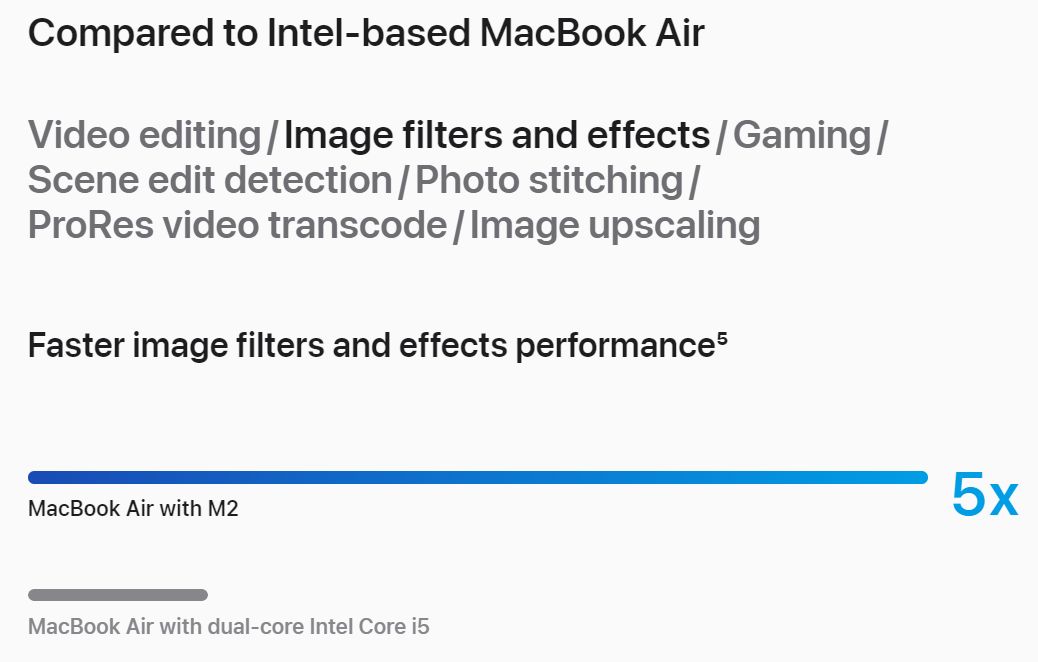The width and height of the screenshot is (1038, 662).
Task: Click the Compared to Intel-based MacBook Air heading
Action: pyautogui.click(x=366, y=32)
